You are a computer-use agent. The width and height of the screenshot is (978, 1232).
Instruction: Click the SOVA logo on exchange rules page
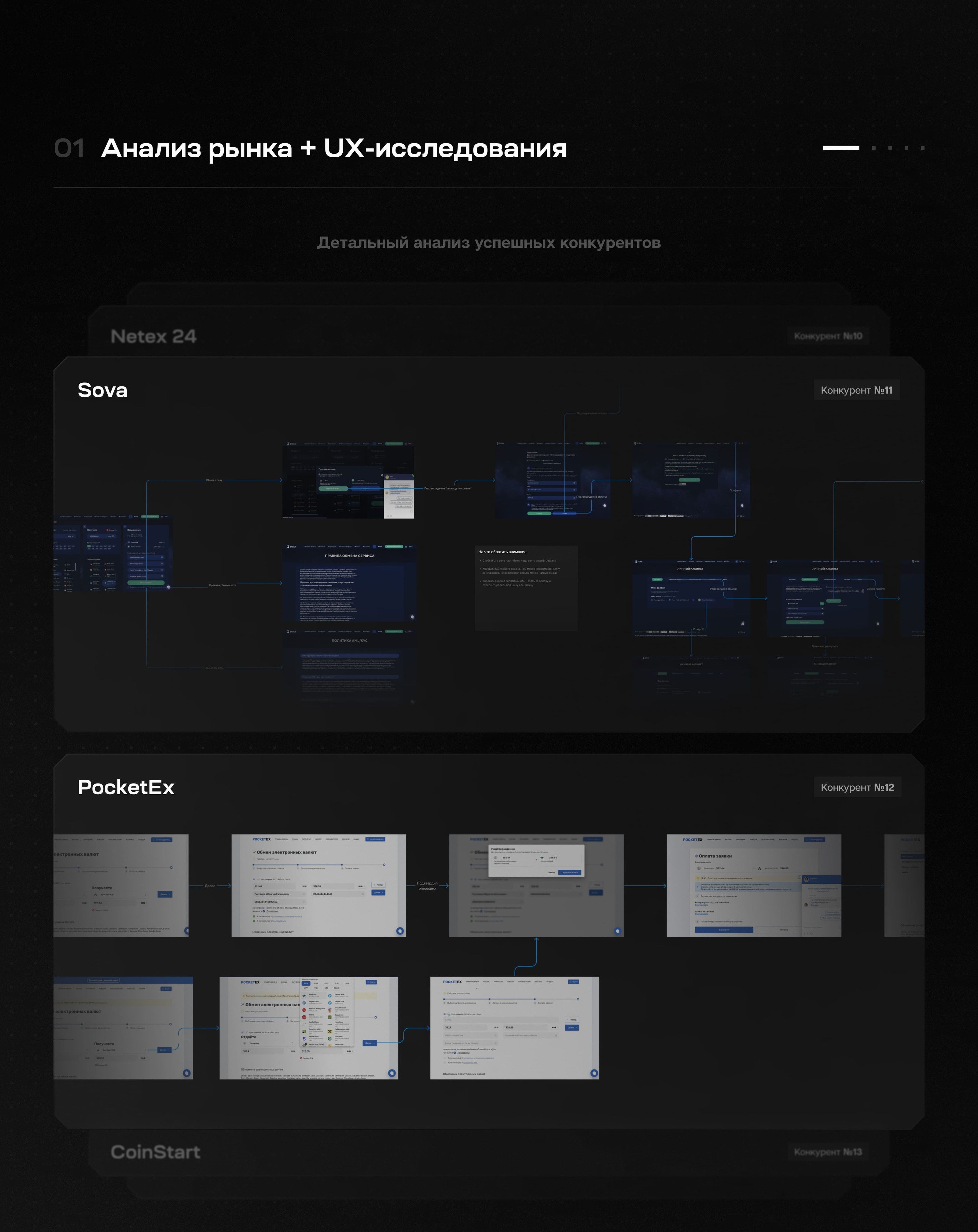pos(292,547)
